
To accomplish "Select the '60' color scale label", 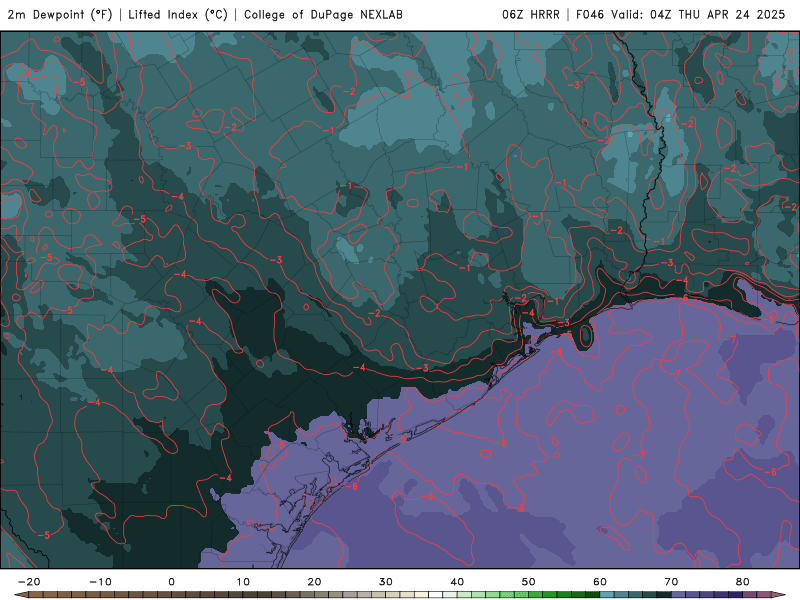I will (x=600, y=582).
